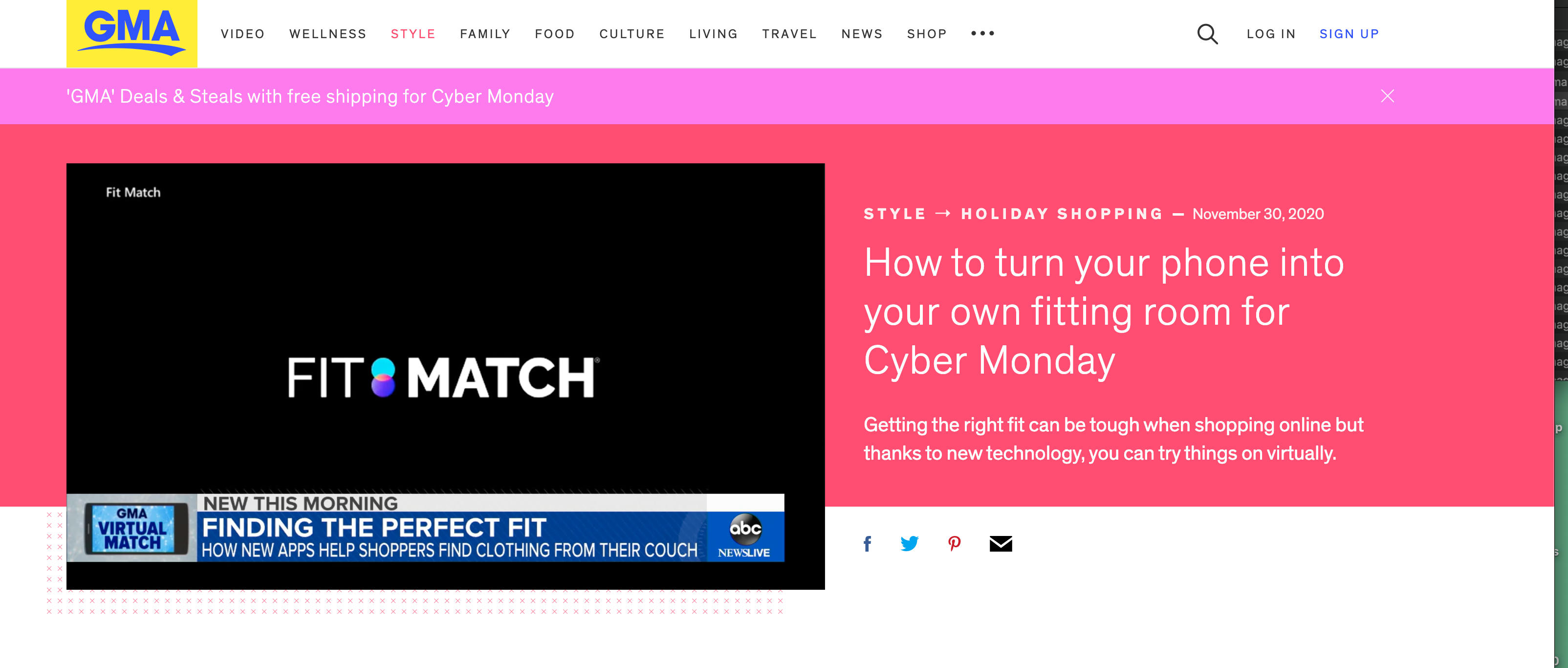Share article on Facebook
Image resolution: width=1568 pixels, height=668 pixels.
[868, 543]
